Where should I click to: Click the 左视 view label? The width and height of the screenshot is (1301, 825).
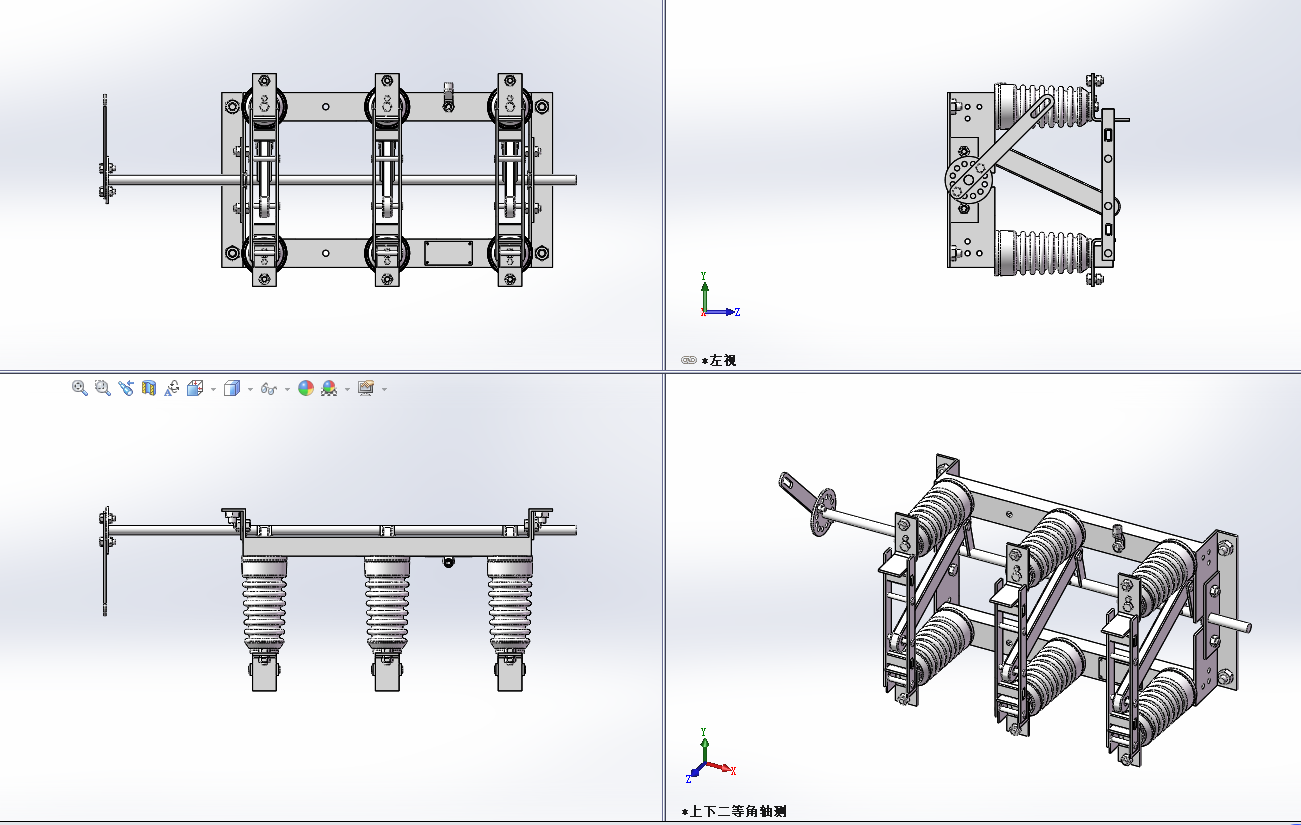[x=720, y=360]
